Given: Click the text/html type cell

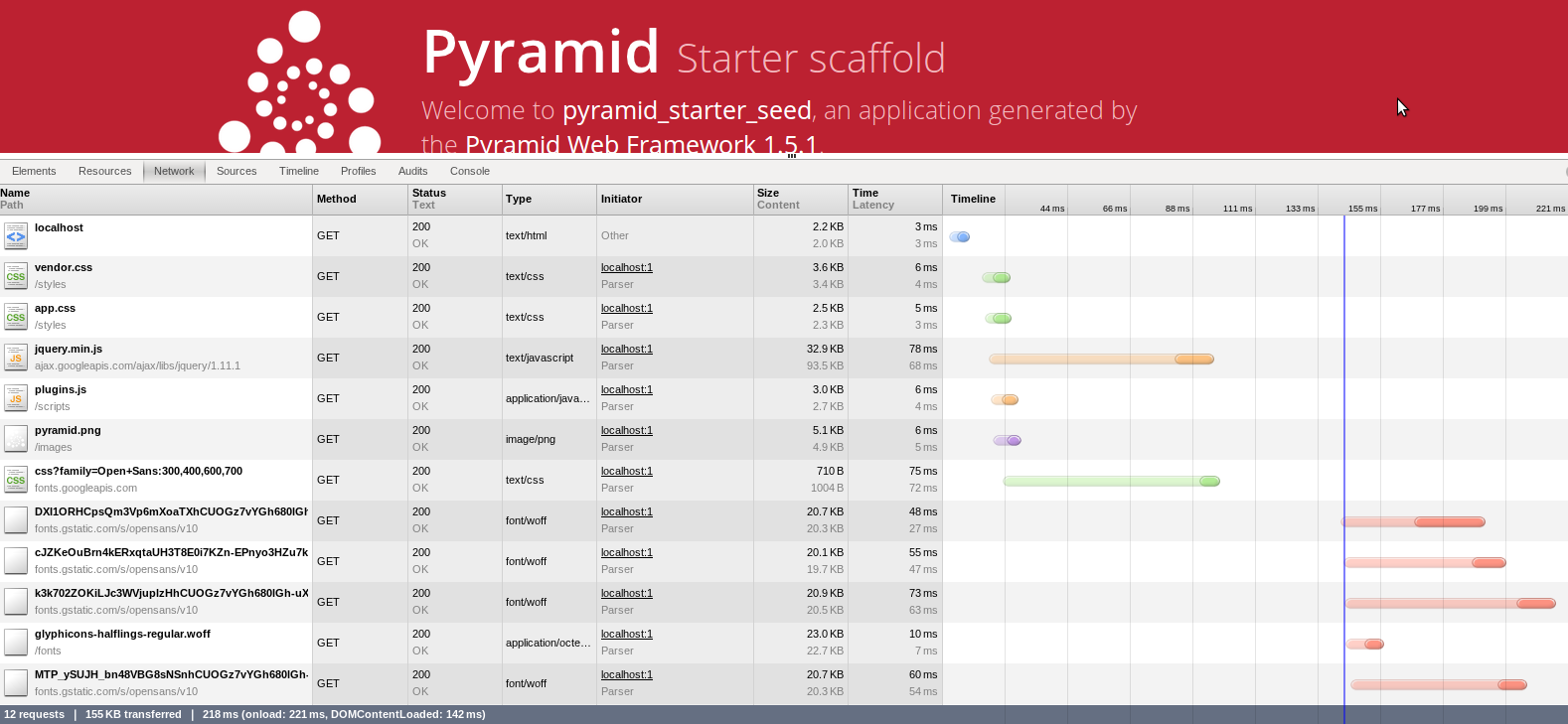Looking at the screenshot, I should pos(527,235).
